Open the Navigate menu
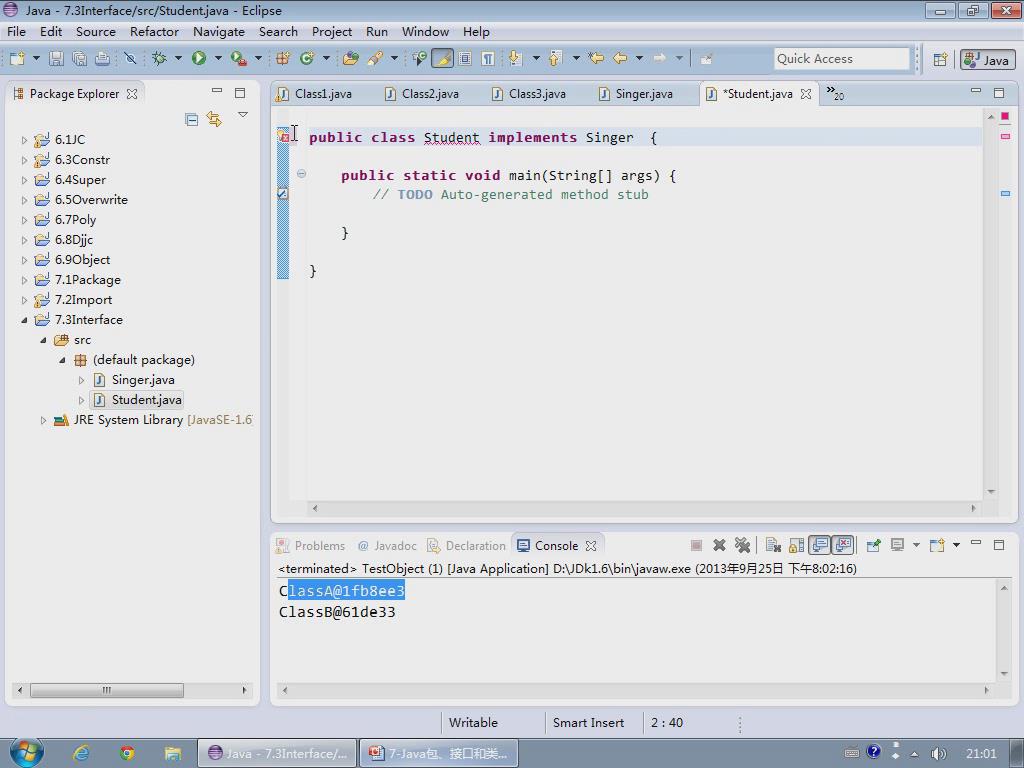 pyautogui.click(x=219, y=31)
